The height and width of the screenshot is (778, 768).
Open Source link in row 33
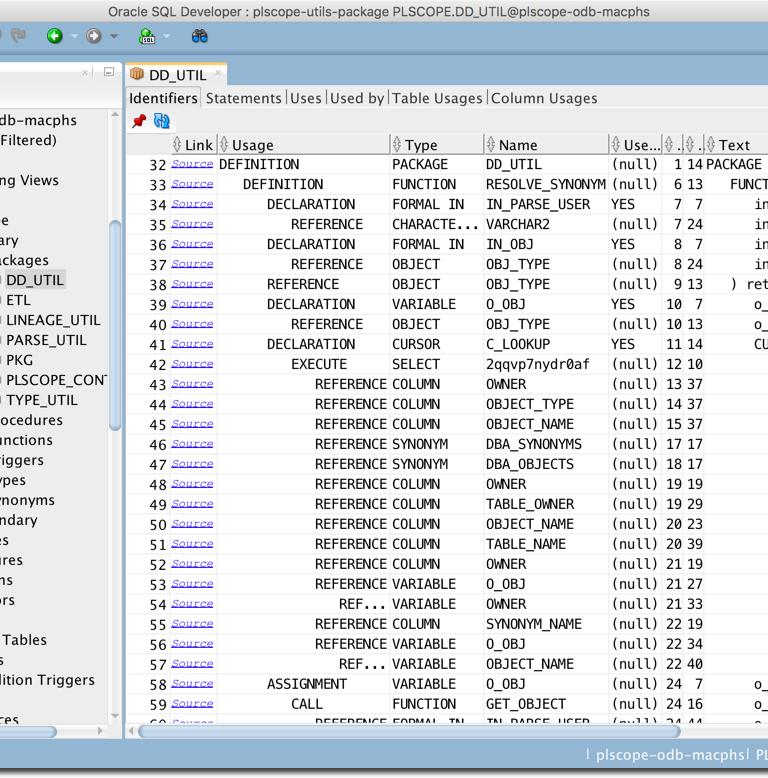tap(192, 184)
